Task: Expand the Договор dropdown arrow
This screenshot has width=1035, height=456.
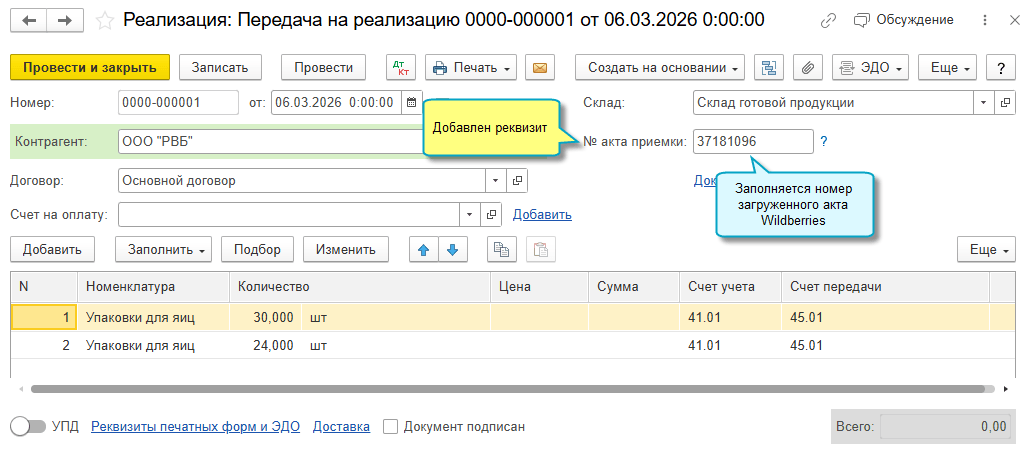Action: point(496,180)
